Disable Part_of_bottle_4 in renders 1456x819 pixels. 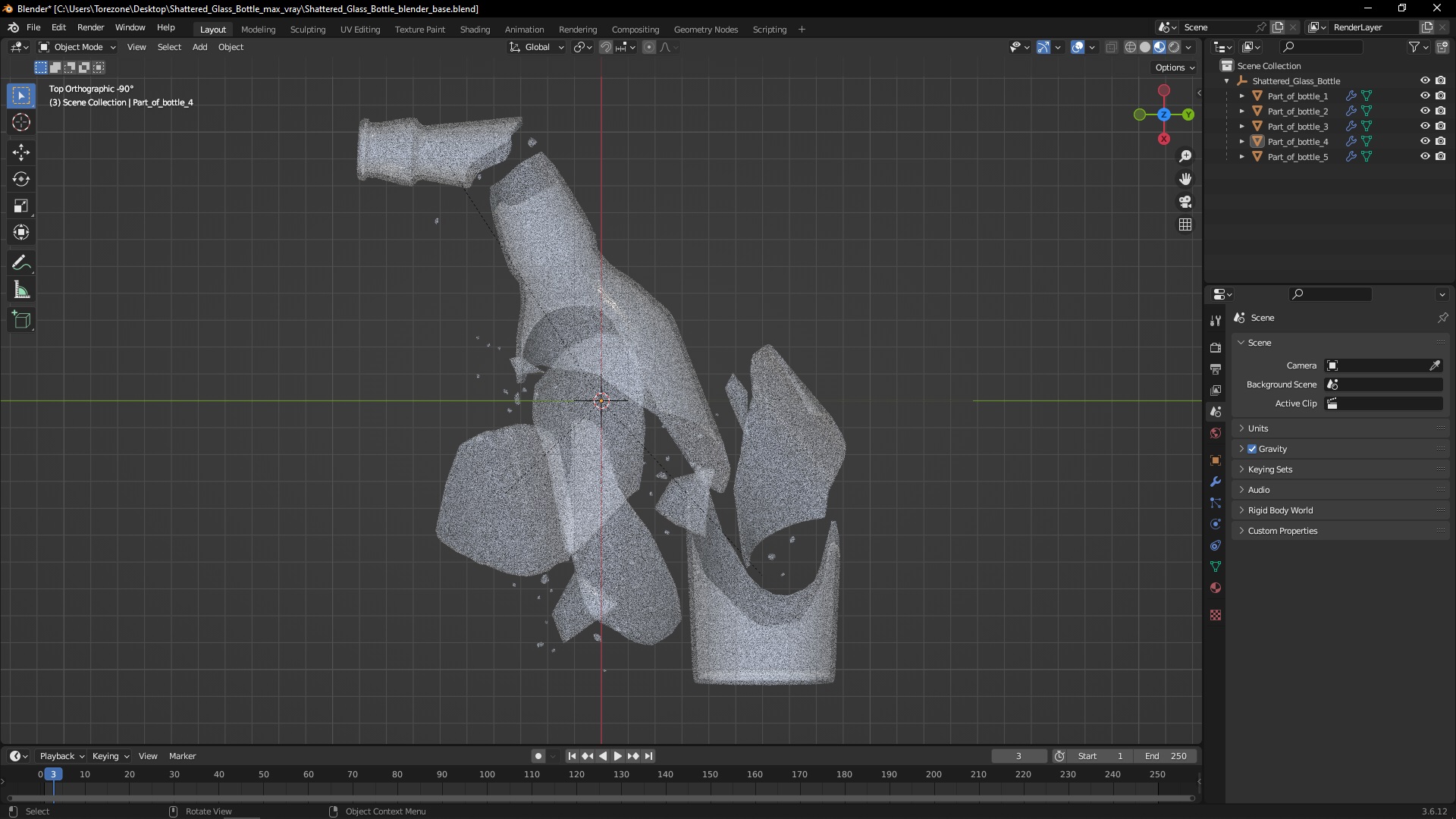1440,142
